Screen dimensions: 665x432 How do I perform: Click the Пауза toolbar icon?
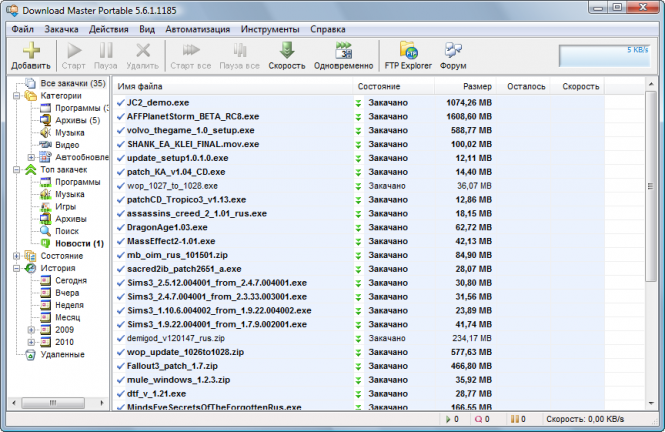pyautogui.click(x=106, y=50)
